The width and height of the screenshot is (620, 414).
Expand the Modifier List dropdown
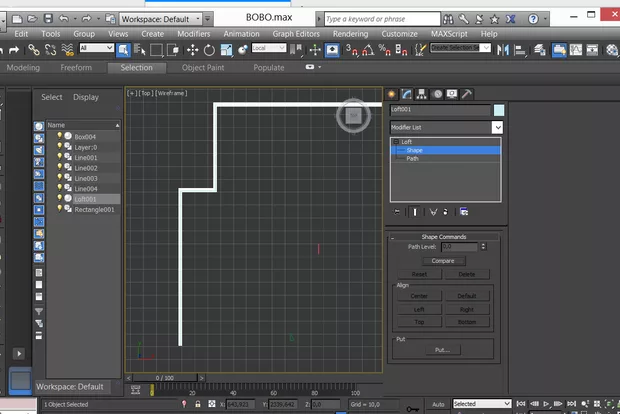click(x=497, y=128)
